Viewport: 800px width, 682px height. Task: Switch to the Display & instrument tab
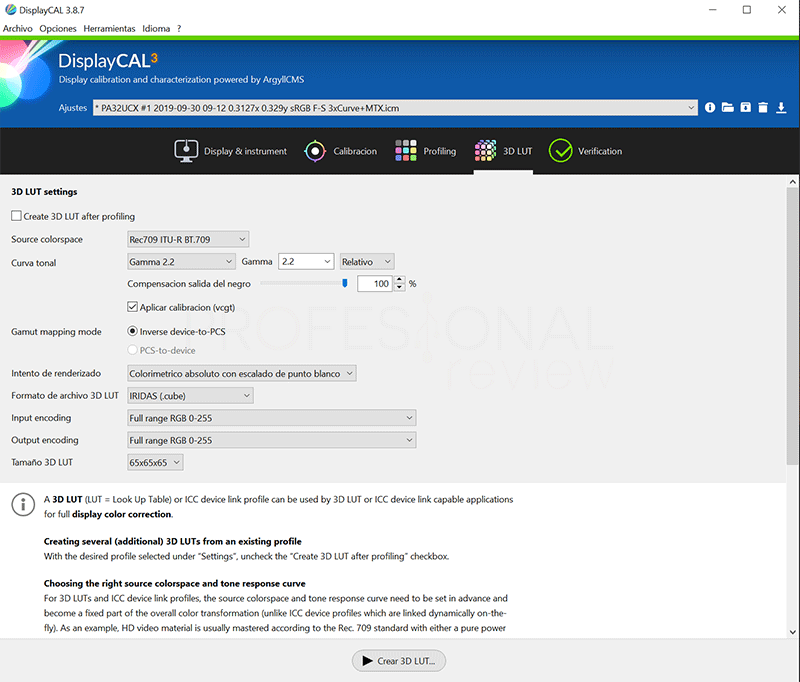(231, 151)
